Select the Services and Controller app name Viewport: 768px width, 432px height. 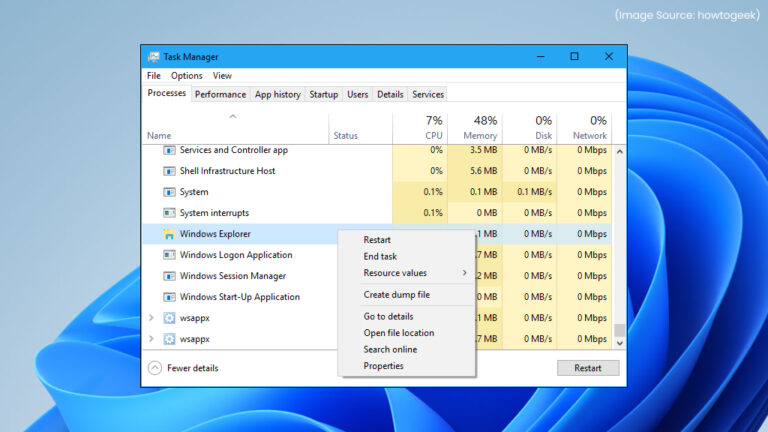[234, 150]
